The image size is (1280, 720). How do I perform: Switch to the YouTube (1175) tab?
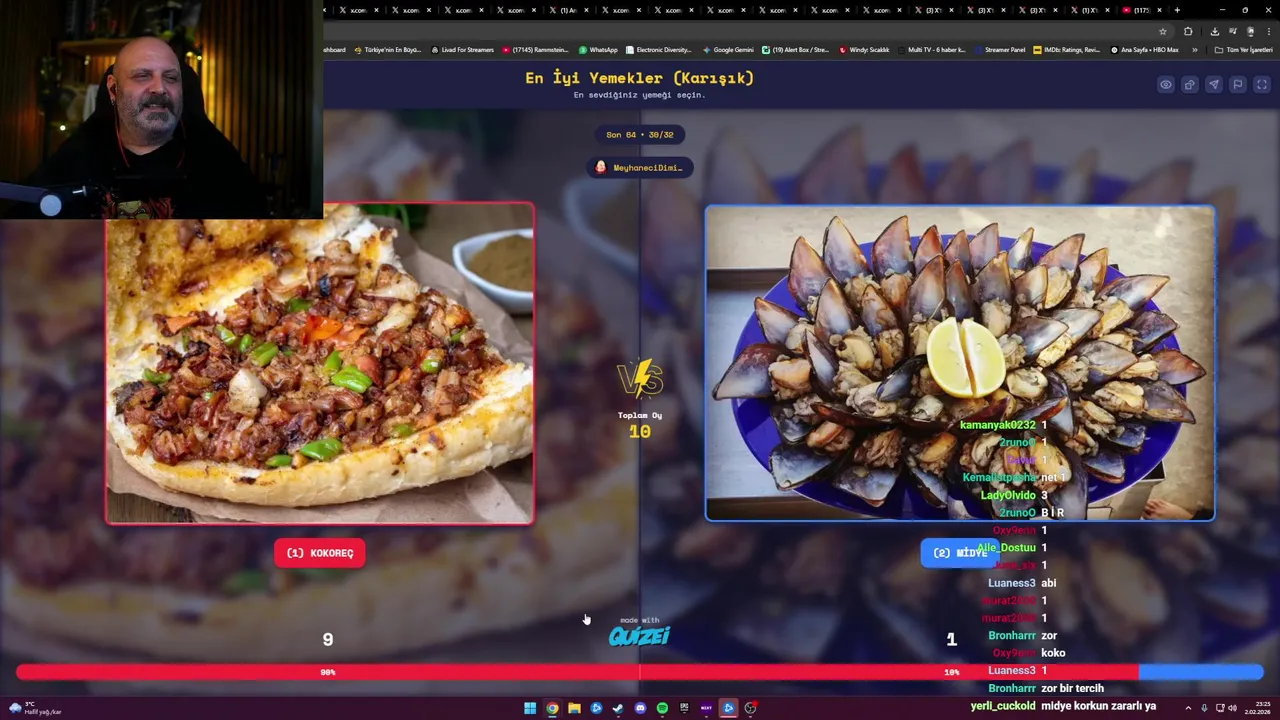click(x=1143, y=10)
